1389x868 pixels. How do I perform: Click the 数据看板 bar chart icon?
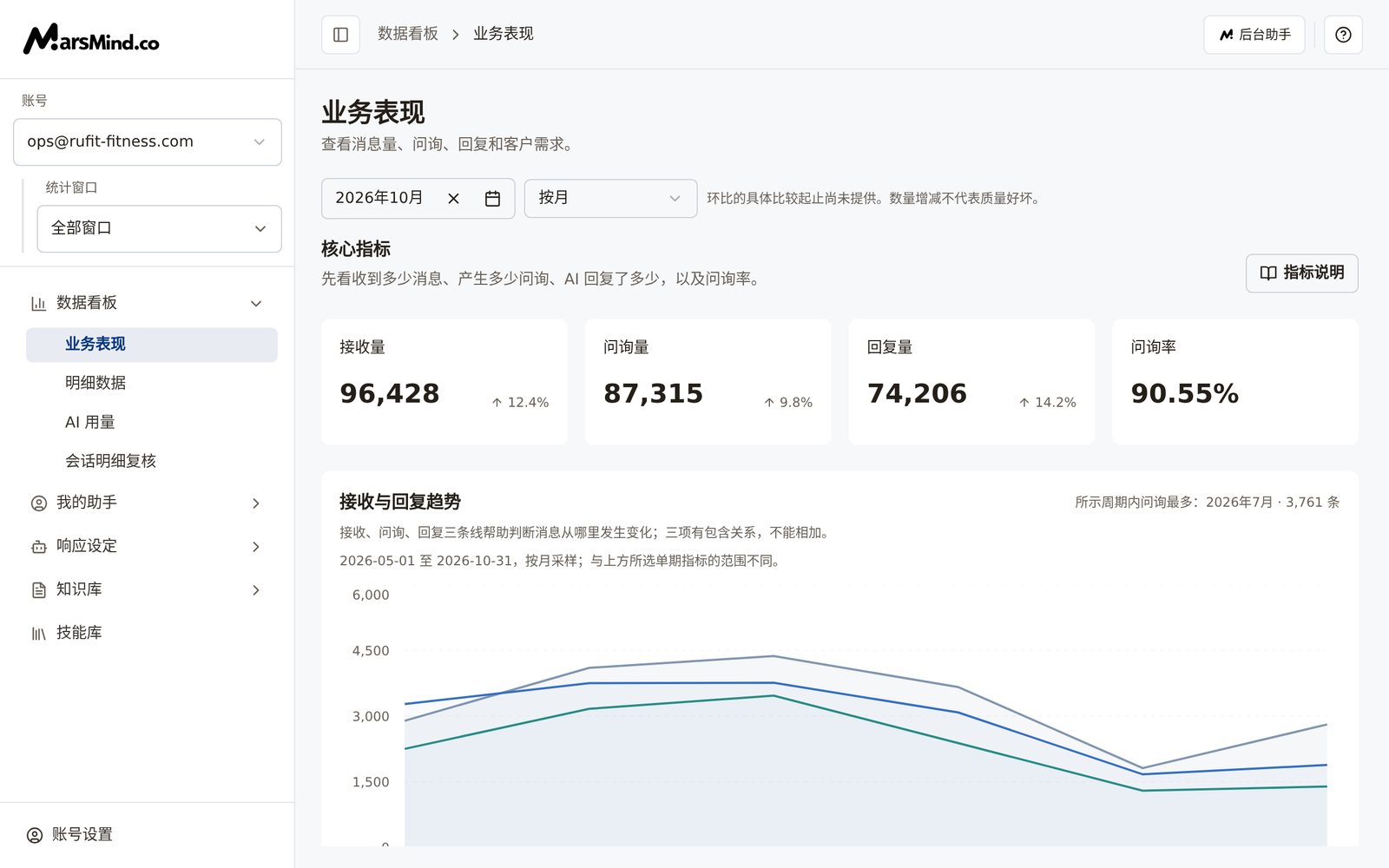[x=38, y=304]
